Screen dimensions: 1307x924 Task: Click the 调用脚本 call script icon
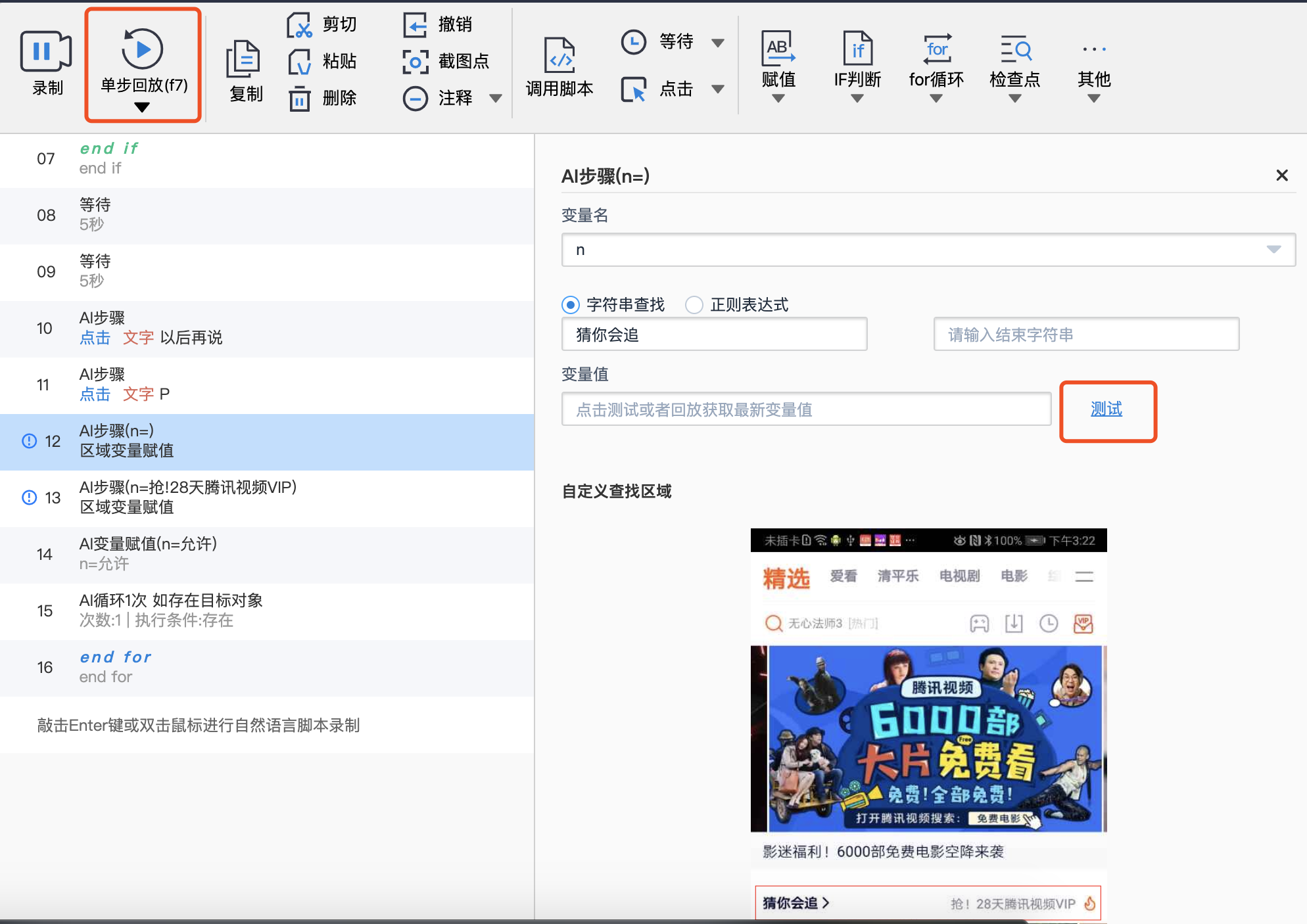559,55
